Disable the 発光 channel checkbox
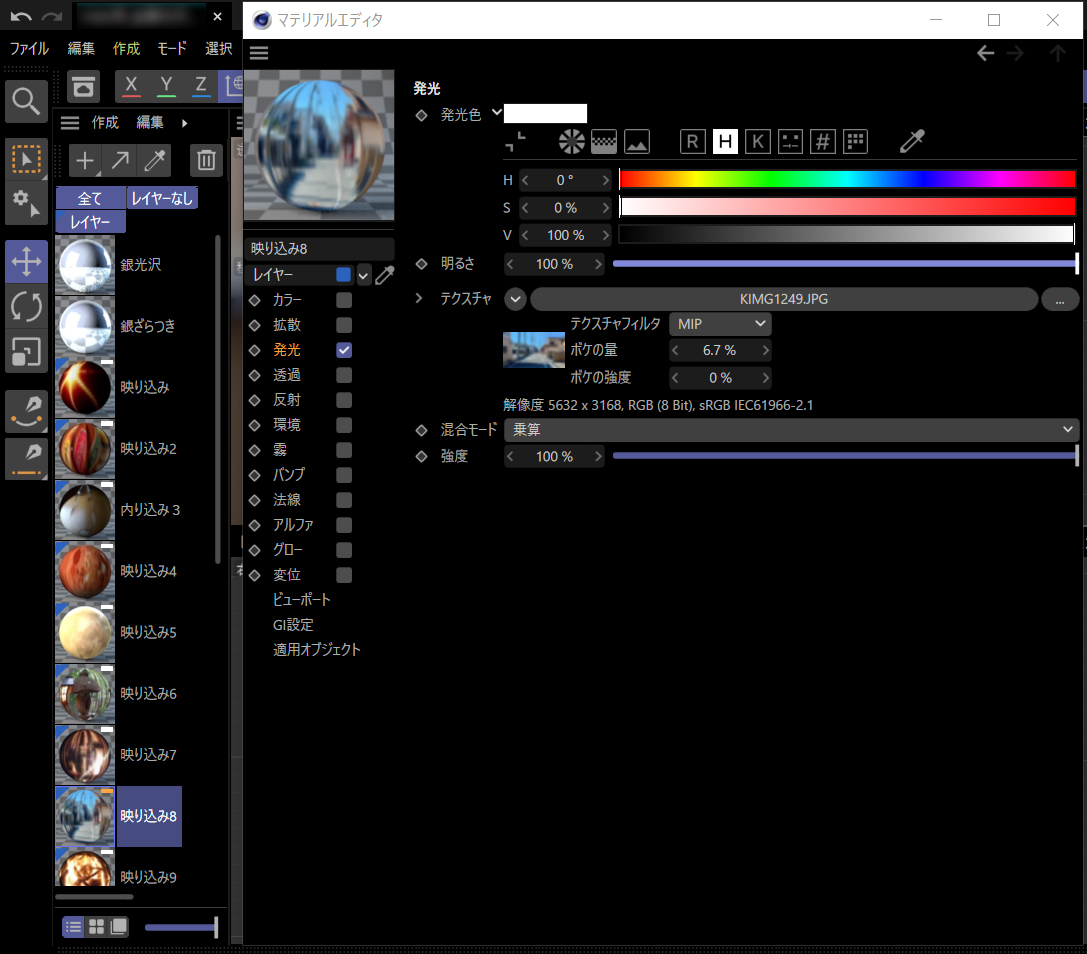Screen dimensions: 1087x954 coord(344,350)
